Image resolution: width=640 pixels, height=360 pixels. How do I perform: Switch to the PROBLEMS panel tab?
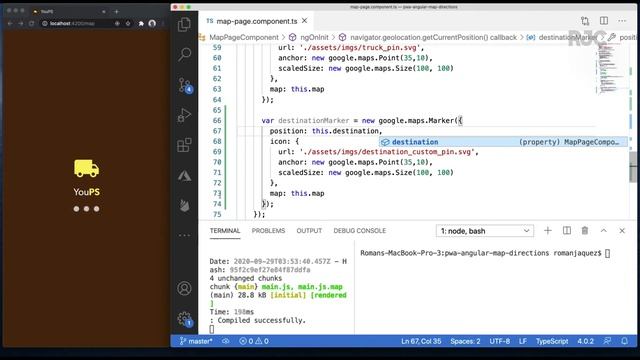(x=268, y=231)
